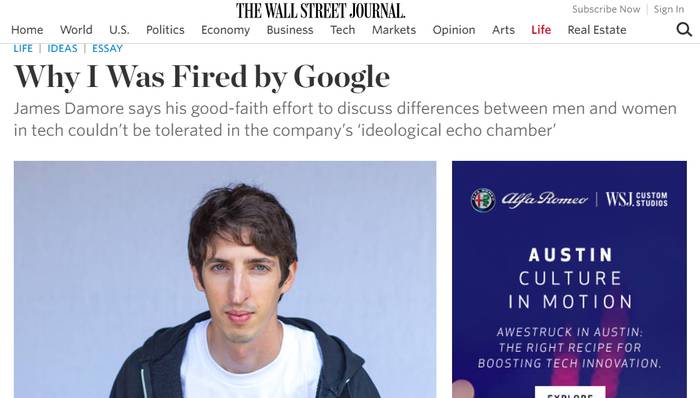Open the Opinion section

454,30
